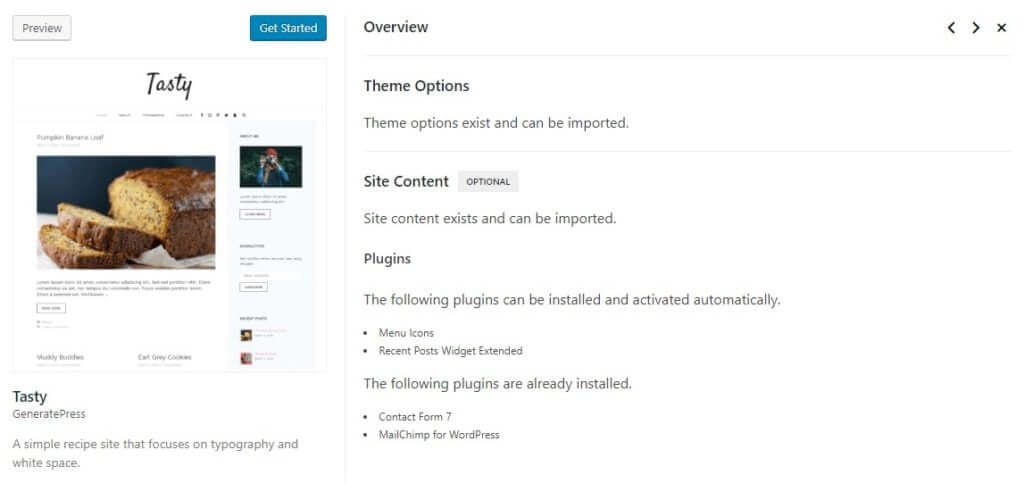Click the Get Started button
This screenshot has height=500, width=1024.
tap(288, 28)
